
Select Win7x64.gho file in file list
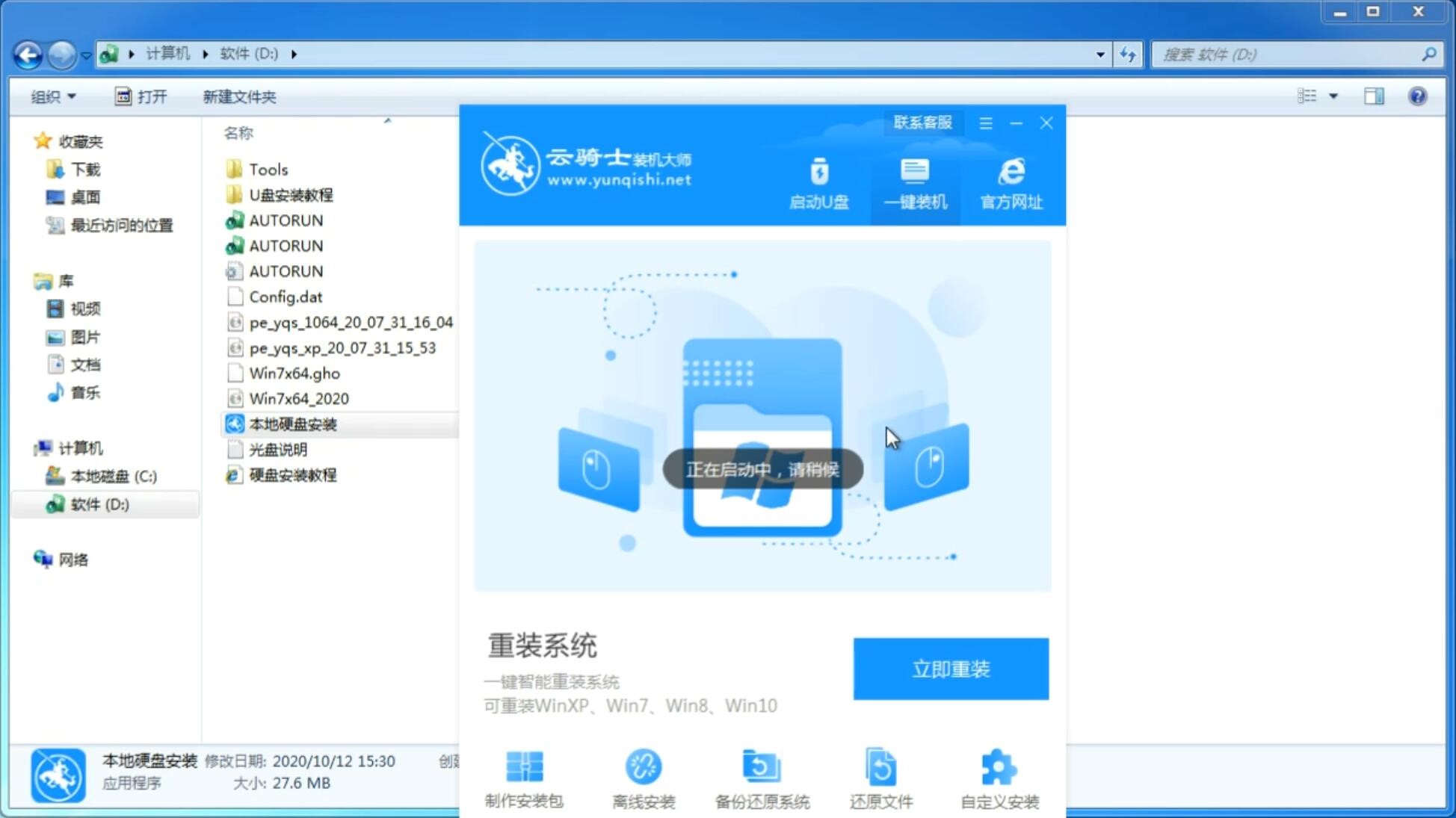(297, 373)
